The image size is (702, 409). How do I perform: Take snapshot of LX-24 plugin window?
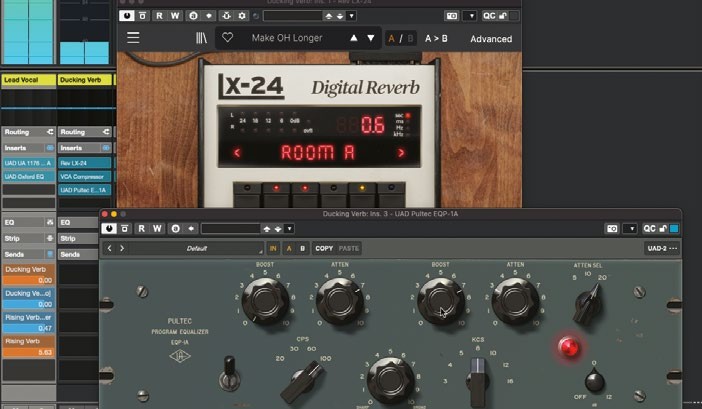tap(452, 16)
